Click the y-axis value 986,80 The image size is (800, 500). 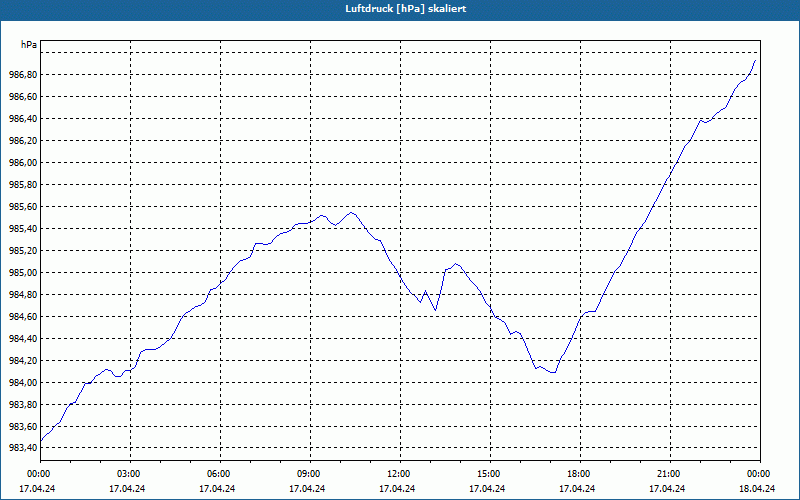coord(23,75)
